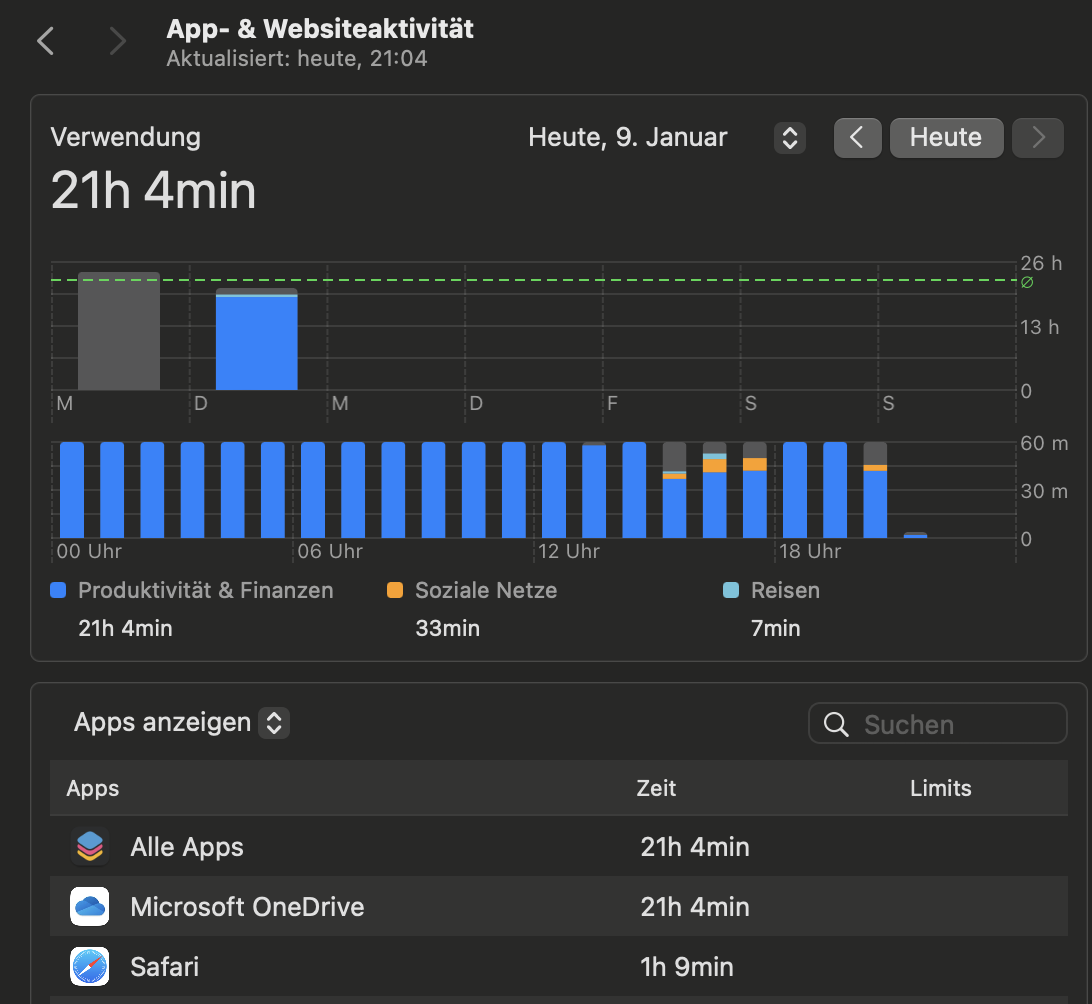Sort by the Apps column header

coord(93,788)
